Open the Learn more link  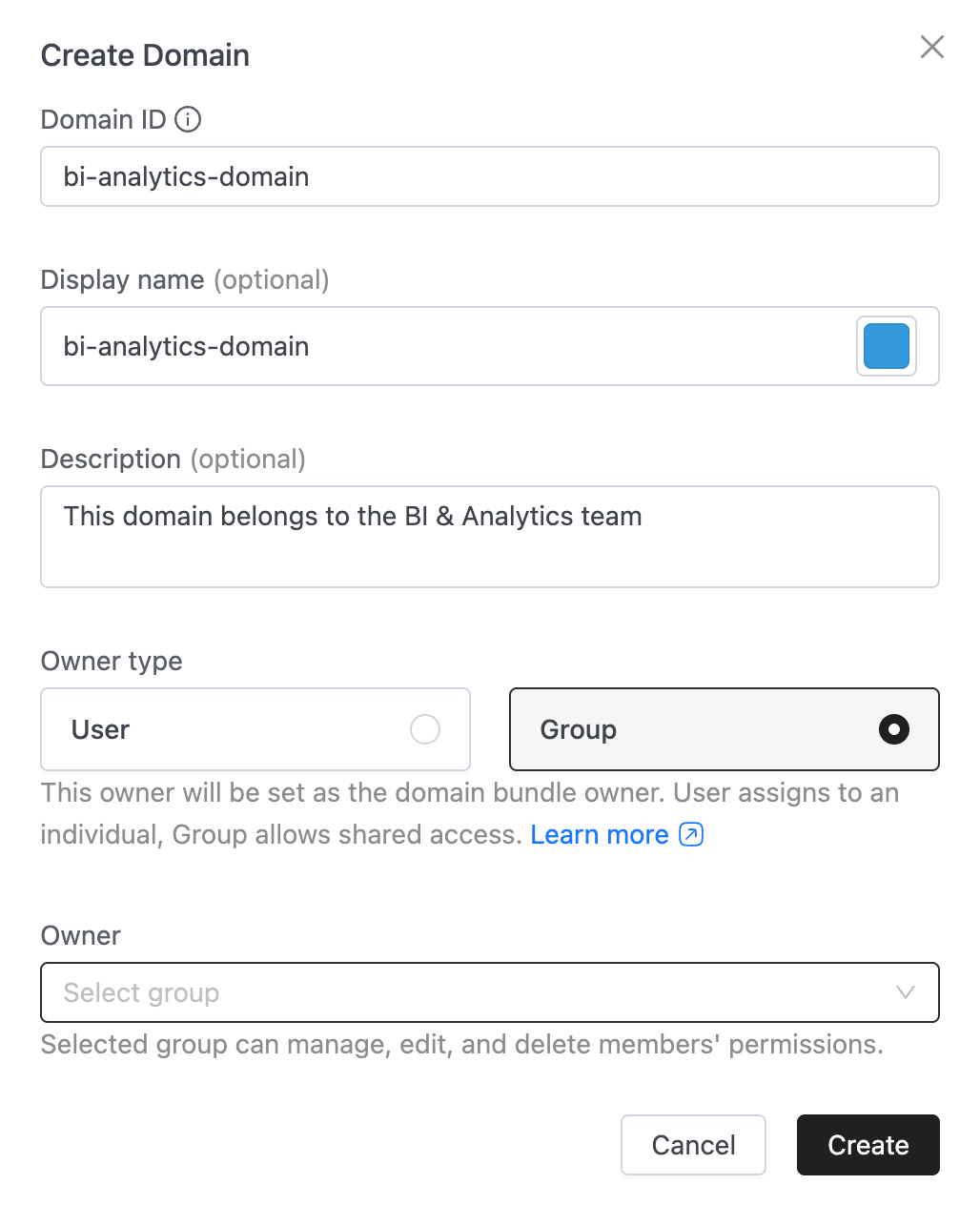[600, 834]
